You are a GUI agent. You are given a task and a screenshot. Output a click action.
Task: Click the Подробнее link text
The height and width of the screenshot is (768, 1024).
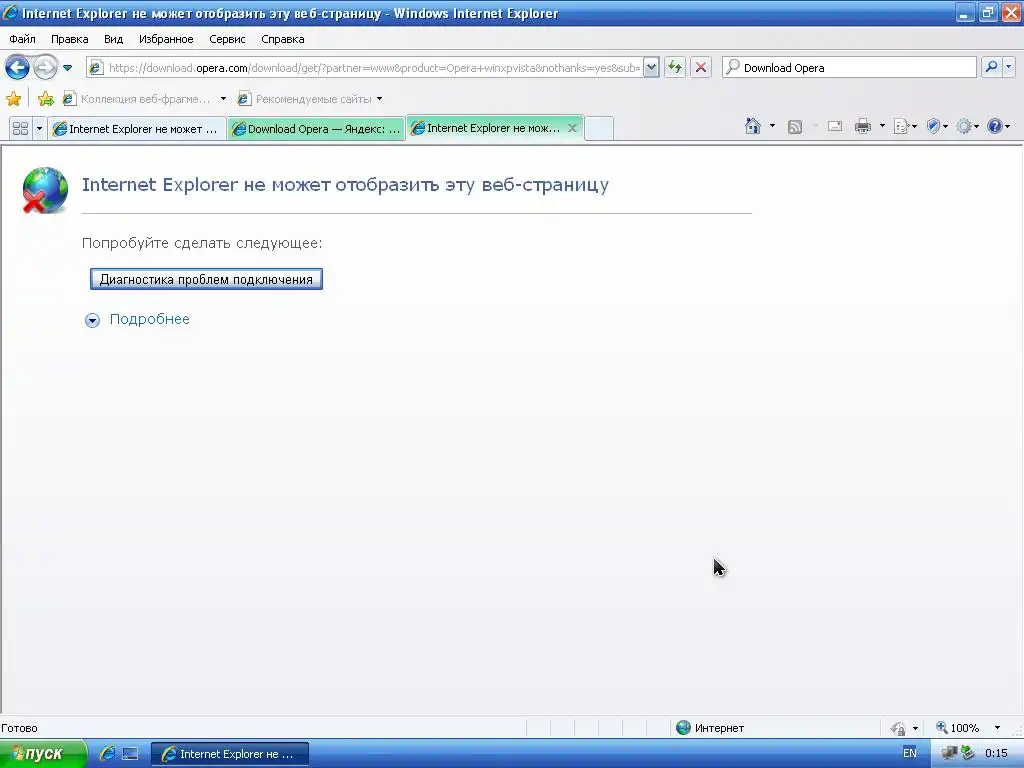[150, 319]
